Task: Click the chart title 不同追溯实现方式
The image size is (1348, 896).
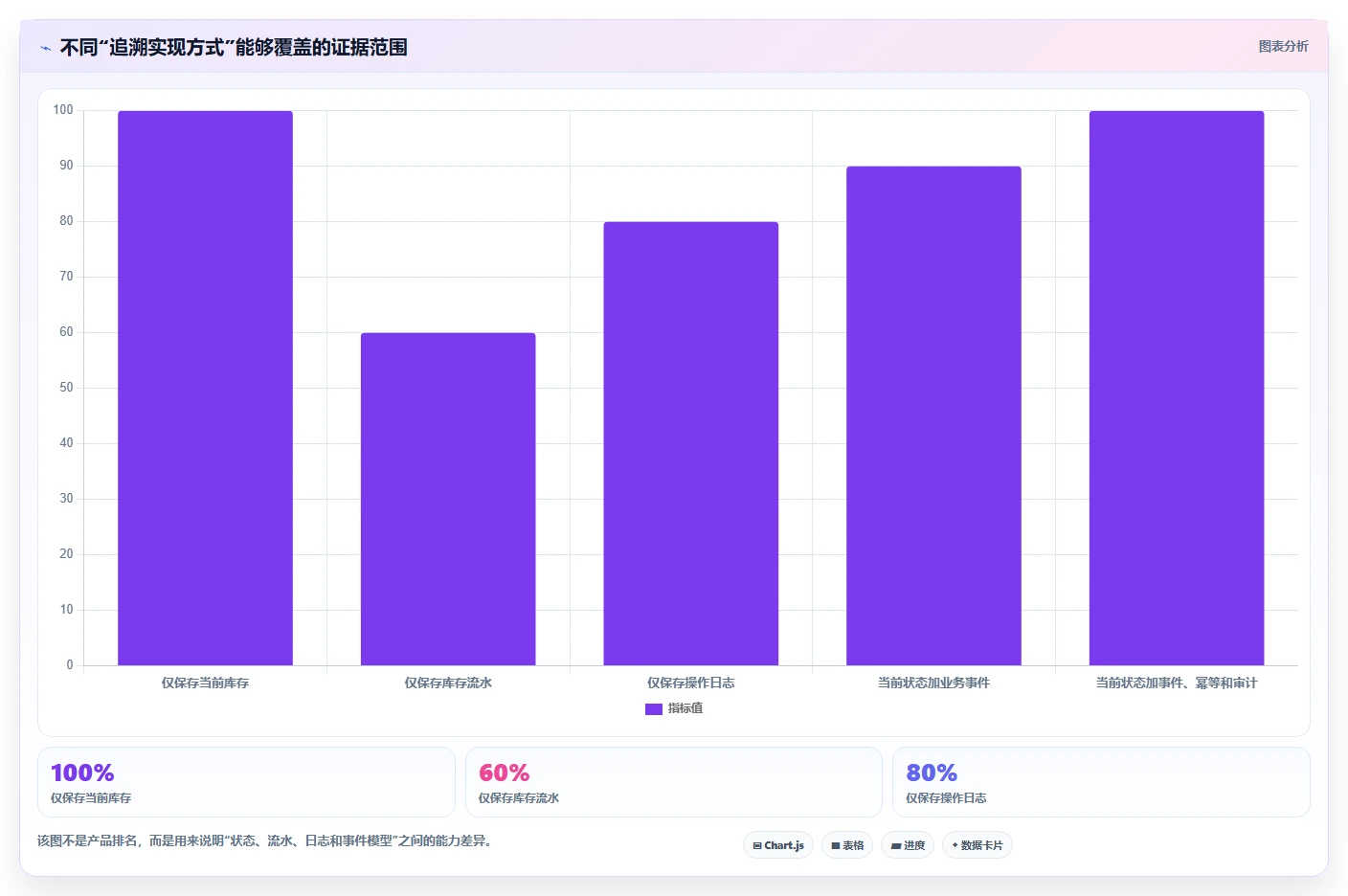Action: point(234,47)
